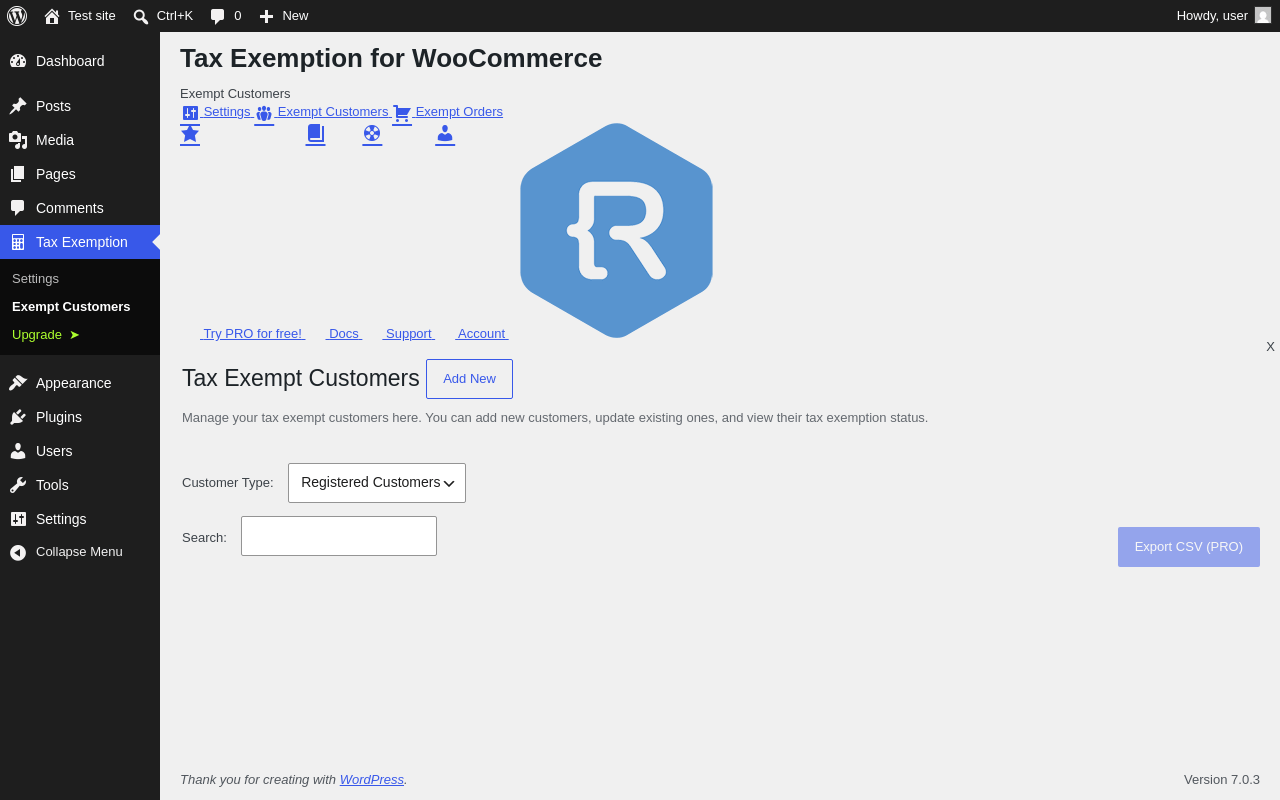Switch to the Exempt Customers plugin tab
The image size is (1280, 800).
(333, 112)
